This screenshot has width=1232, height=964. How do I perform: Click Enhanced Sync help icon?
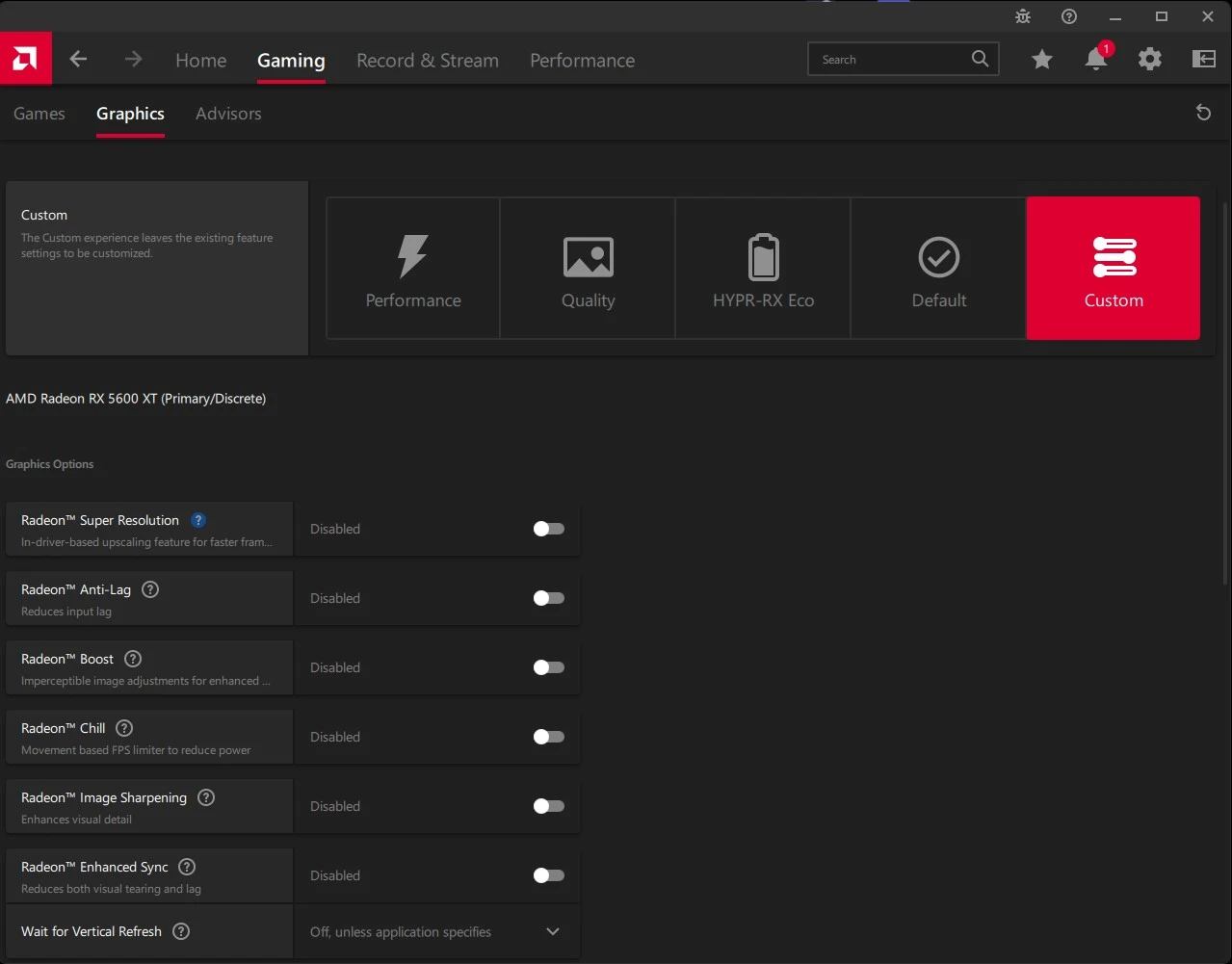pos(188,867)
